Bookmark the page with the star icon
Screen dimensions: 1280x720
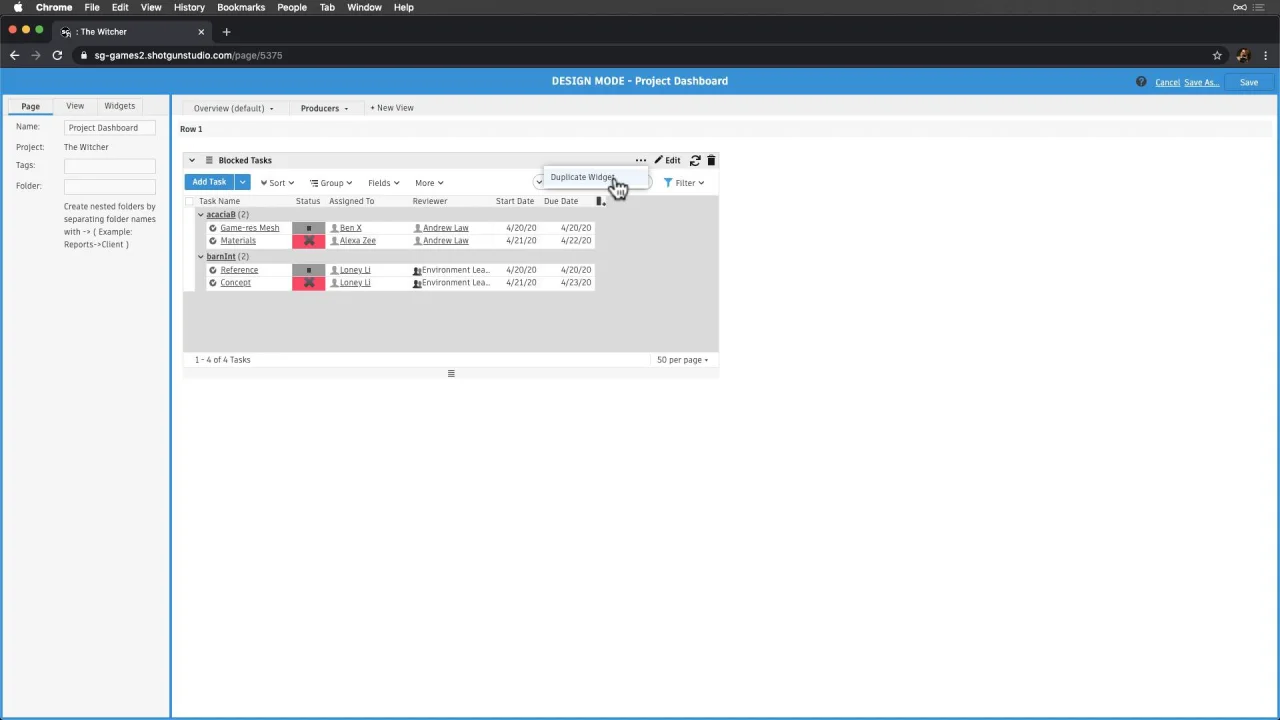[x=1217, y=55]
